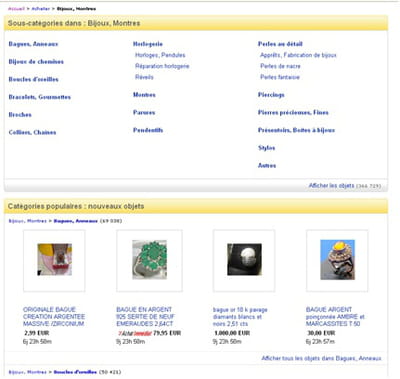Open the Réparation horlogerie link

point(162,66)
